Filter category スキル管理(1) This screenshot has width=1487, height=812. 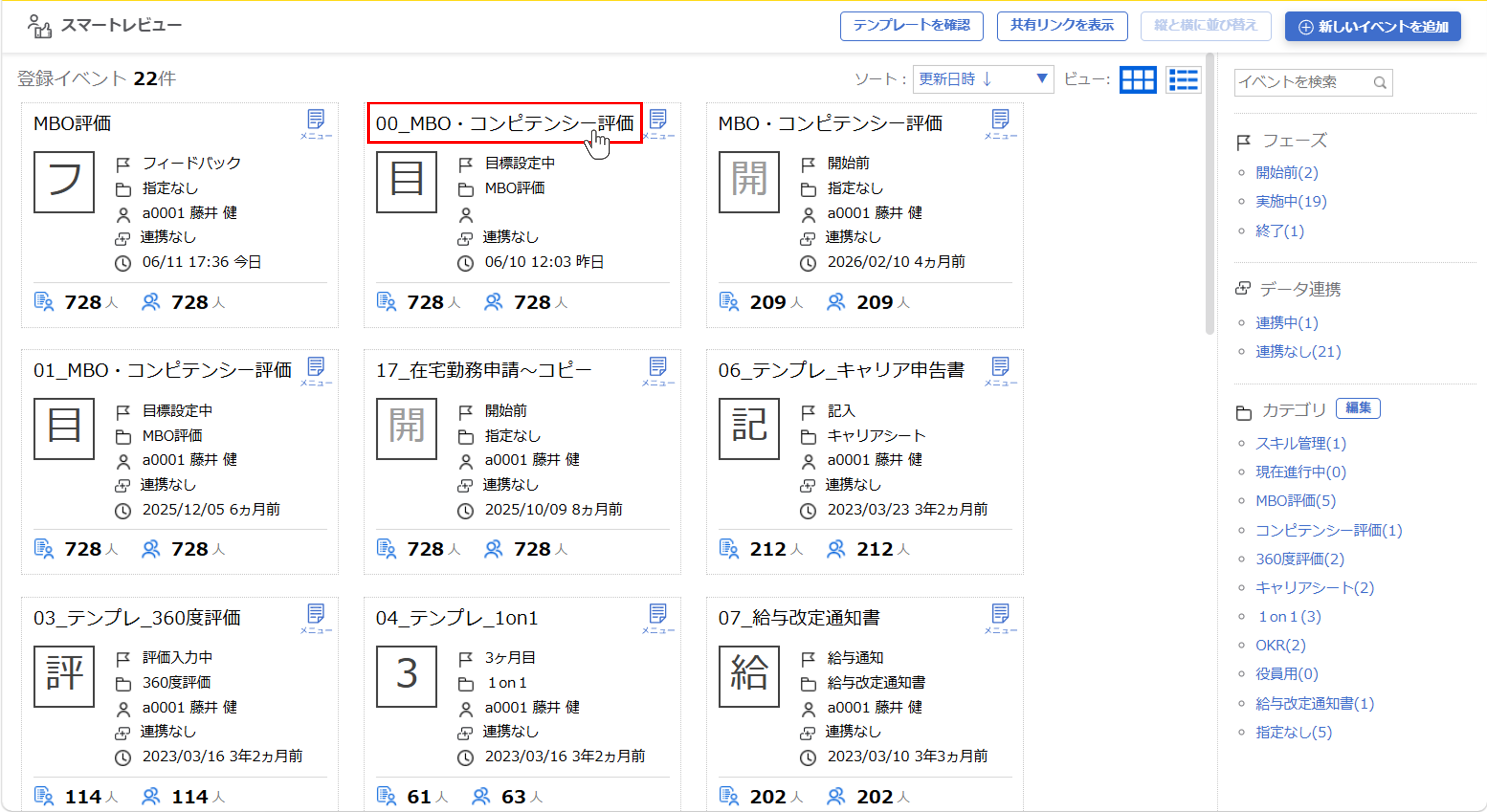pyautogui.click(x=1300, y=443)
